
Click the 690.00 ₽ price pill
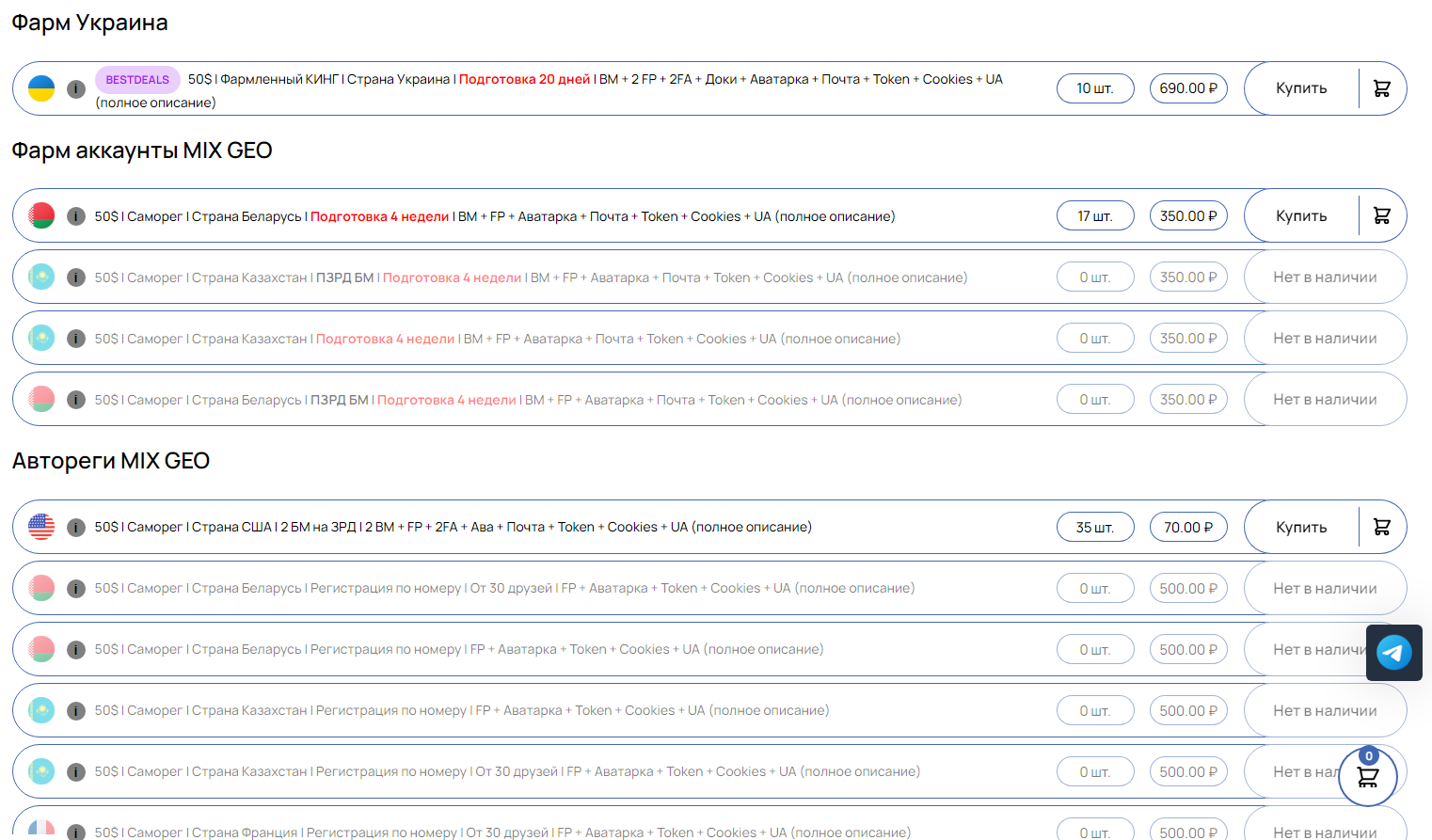1188,88
